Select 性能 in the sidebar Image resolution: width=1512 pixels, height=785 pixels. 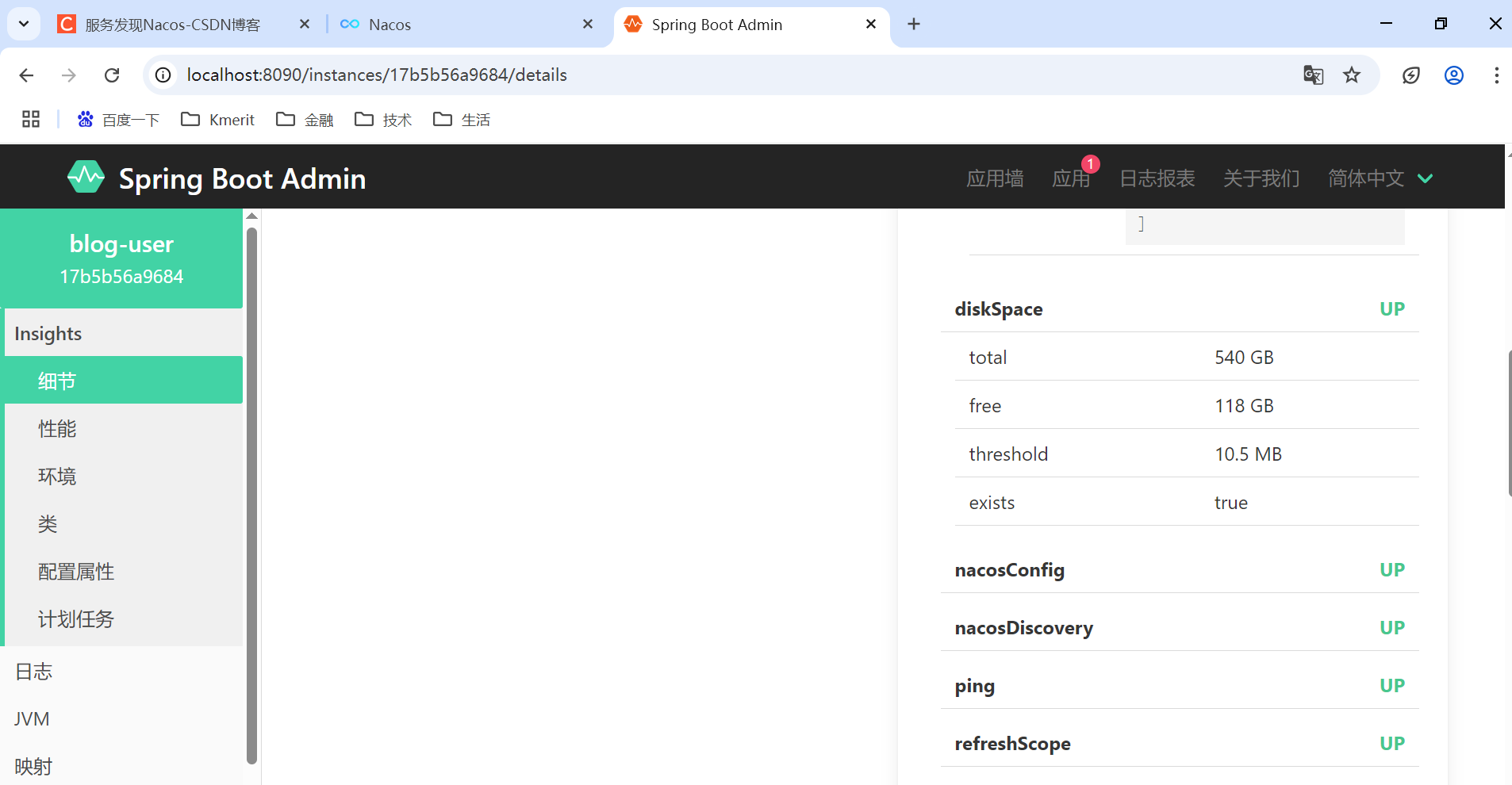[x=124, y=428]
